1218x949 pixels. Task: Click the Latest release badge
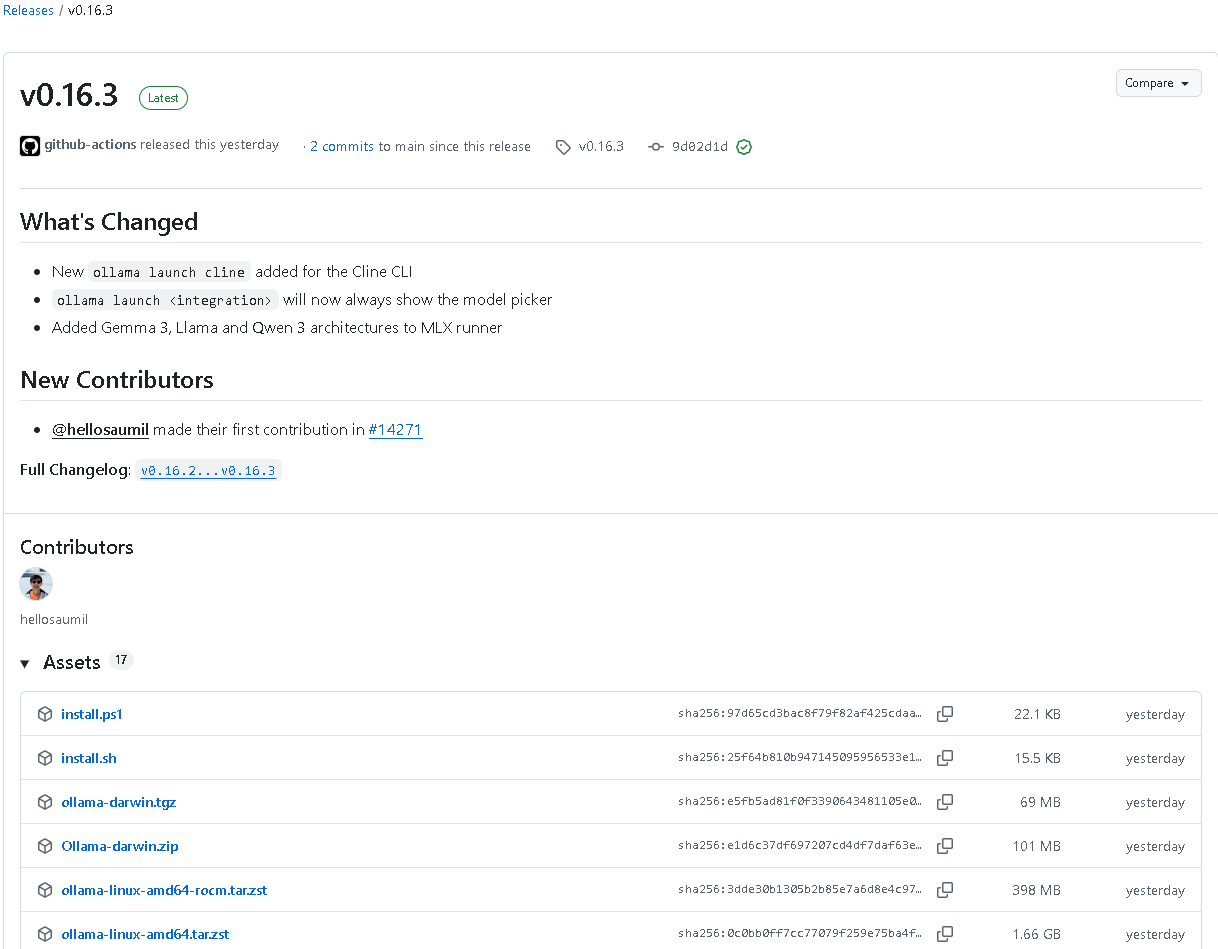(163, 98)
